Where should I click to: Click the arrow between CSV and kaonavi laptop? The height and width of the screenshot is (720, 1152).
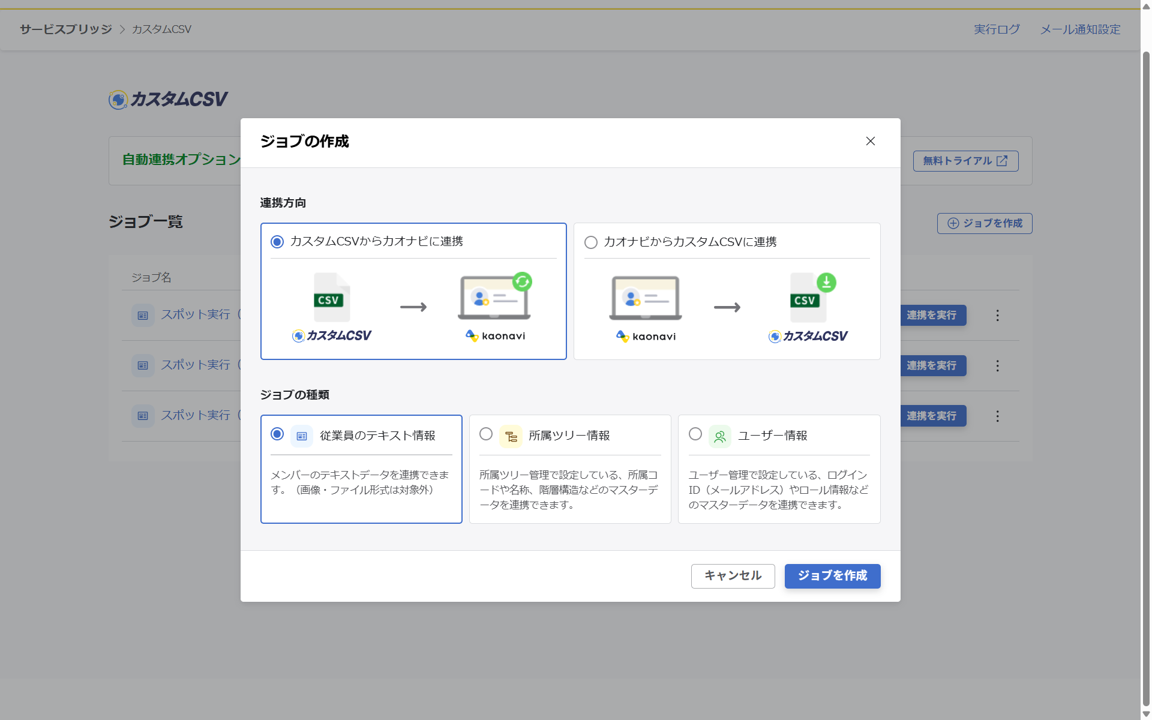(x=414, y=307)
